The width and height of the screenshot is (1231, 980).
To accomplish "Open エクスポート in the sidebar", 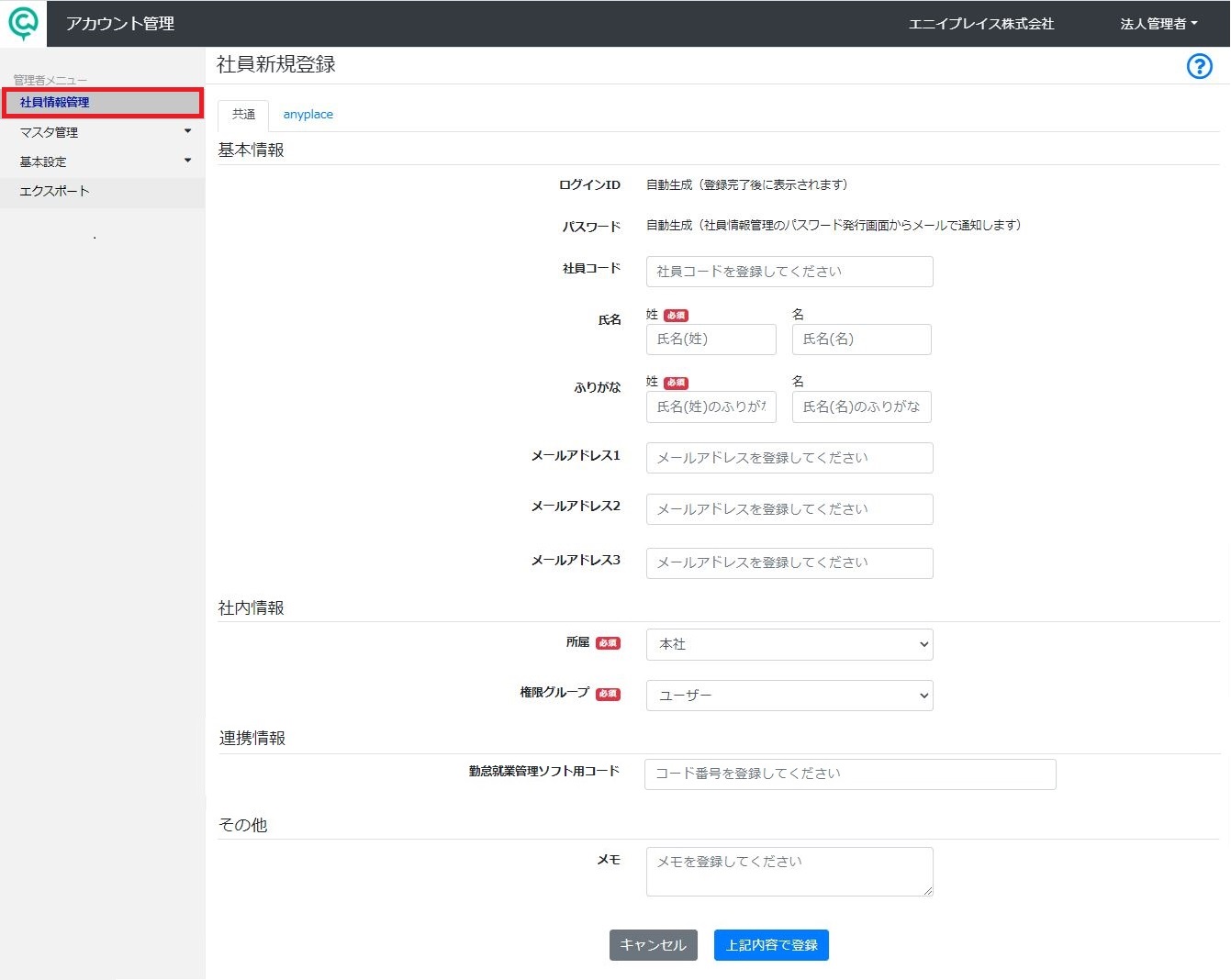I will [103, 191].
